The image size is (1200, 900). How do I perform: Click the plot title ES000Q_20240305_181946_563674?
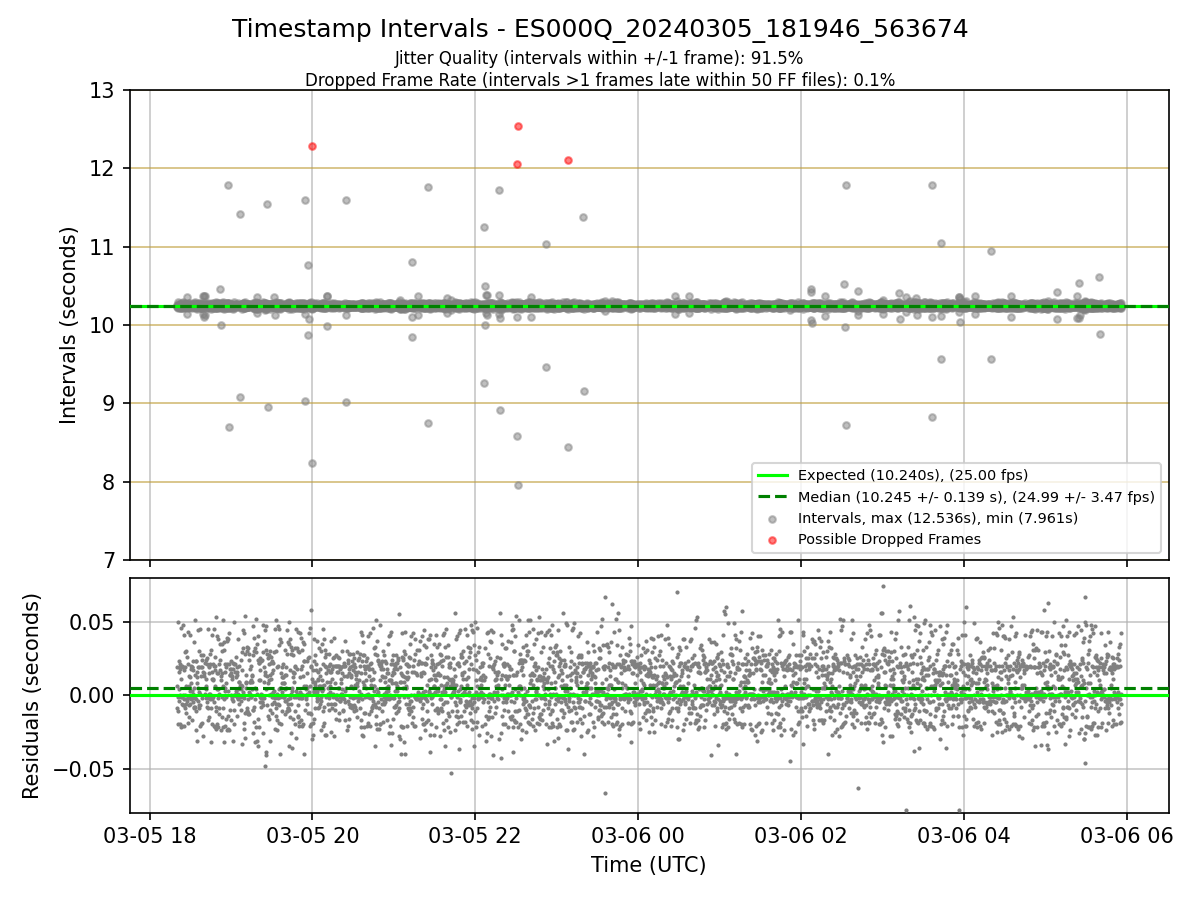(600, 29)
